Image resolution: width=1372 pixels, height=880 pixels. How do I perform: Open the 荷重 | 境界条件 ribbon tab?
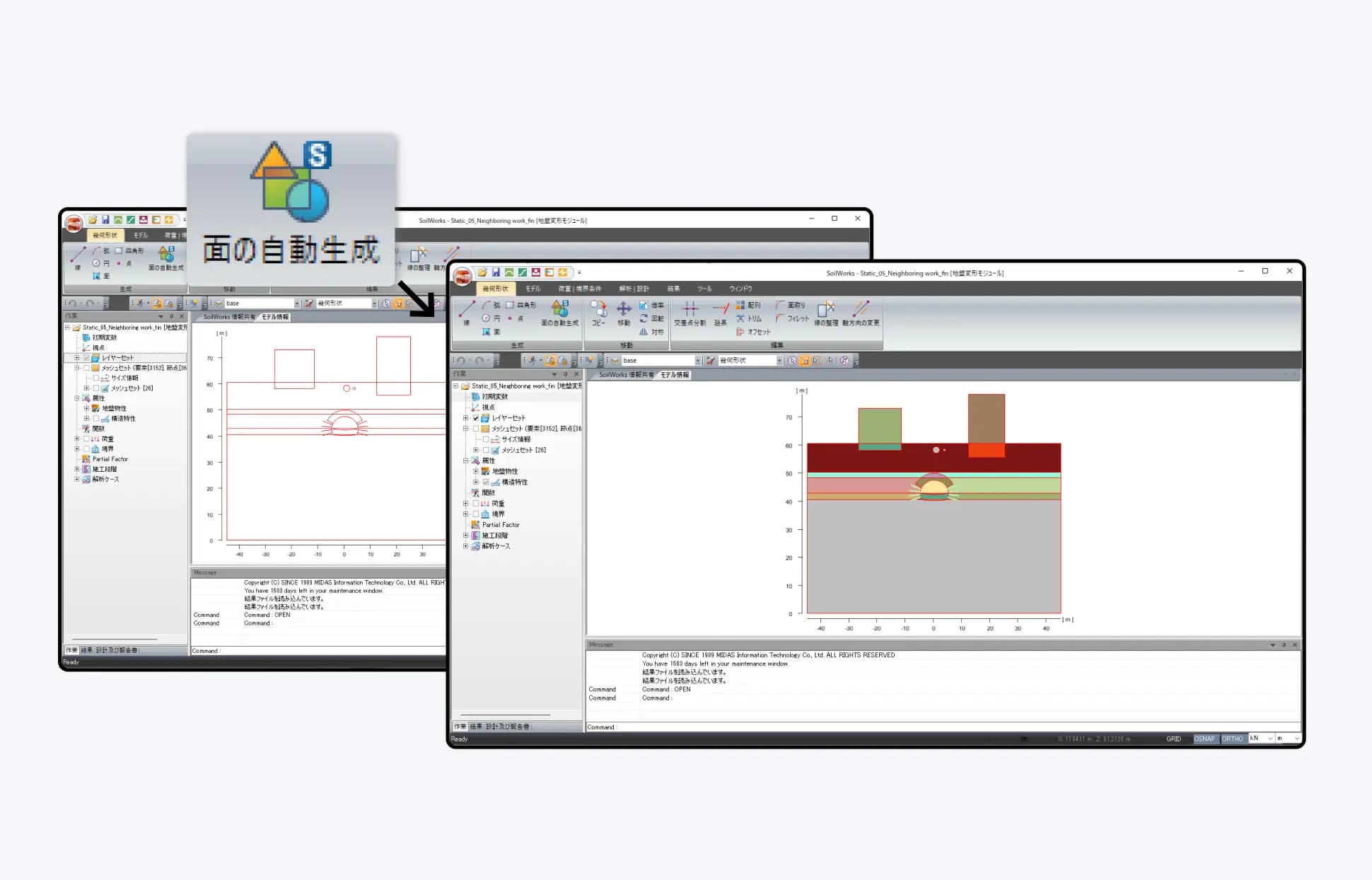[579, 289]
